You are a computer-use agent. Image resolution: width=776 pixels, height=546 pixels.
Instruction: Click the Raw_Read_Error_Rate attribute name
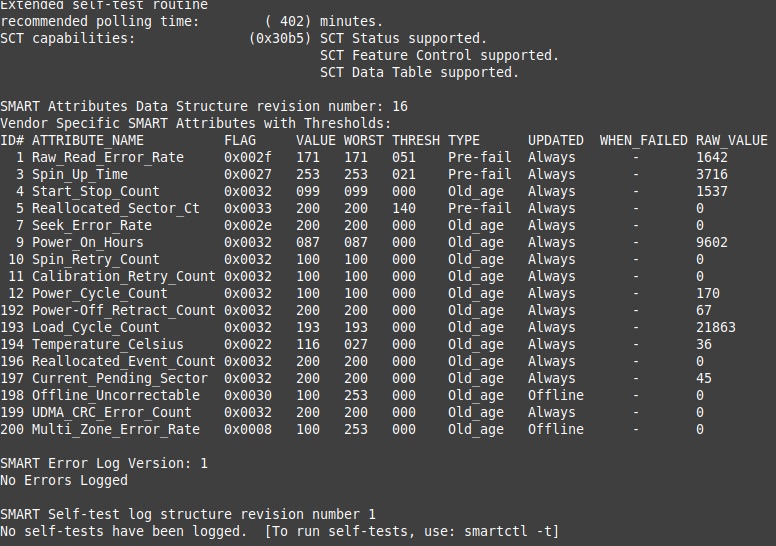[x=108, y=157]
